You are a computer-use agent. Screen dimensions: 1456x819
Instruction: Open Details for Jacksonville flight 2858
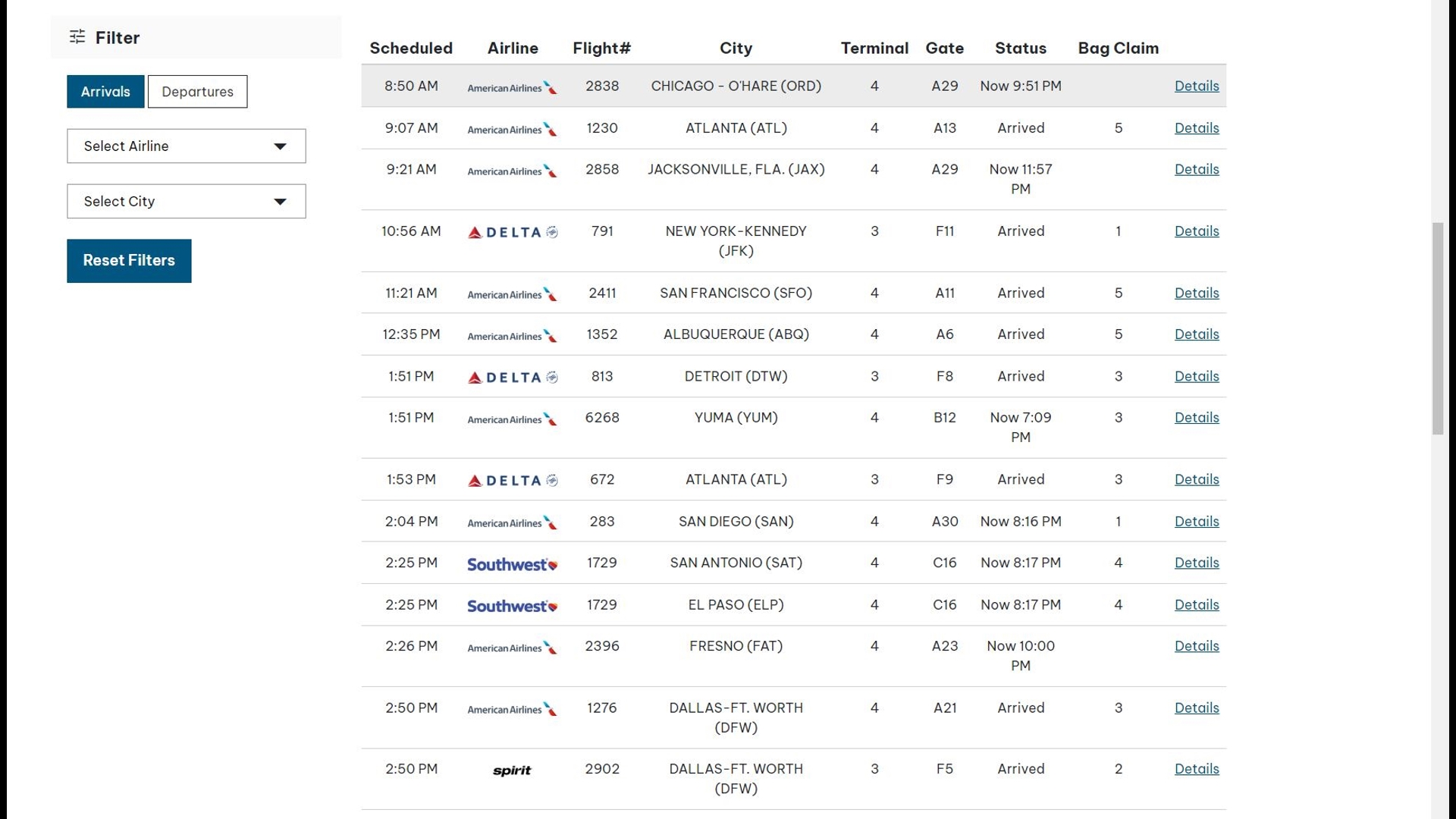pyautogui.click(x=1197, y=169)
